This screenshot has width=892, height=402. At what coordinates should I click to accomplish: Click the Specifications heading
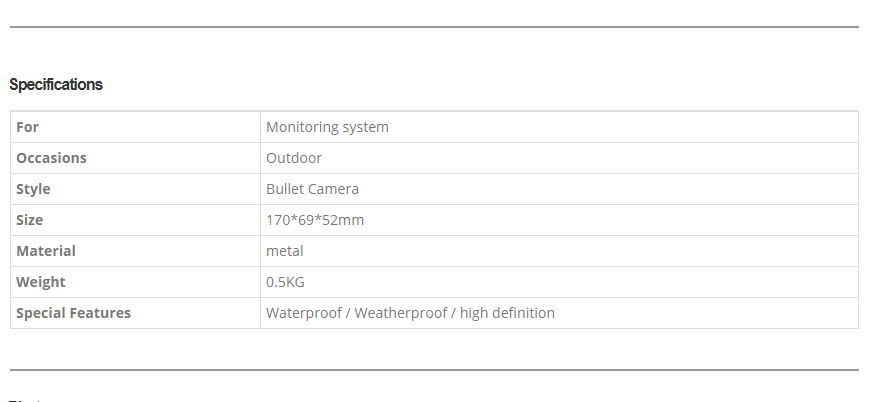click(56, 85)
